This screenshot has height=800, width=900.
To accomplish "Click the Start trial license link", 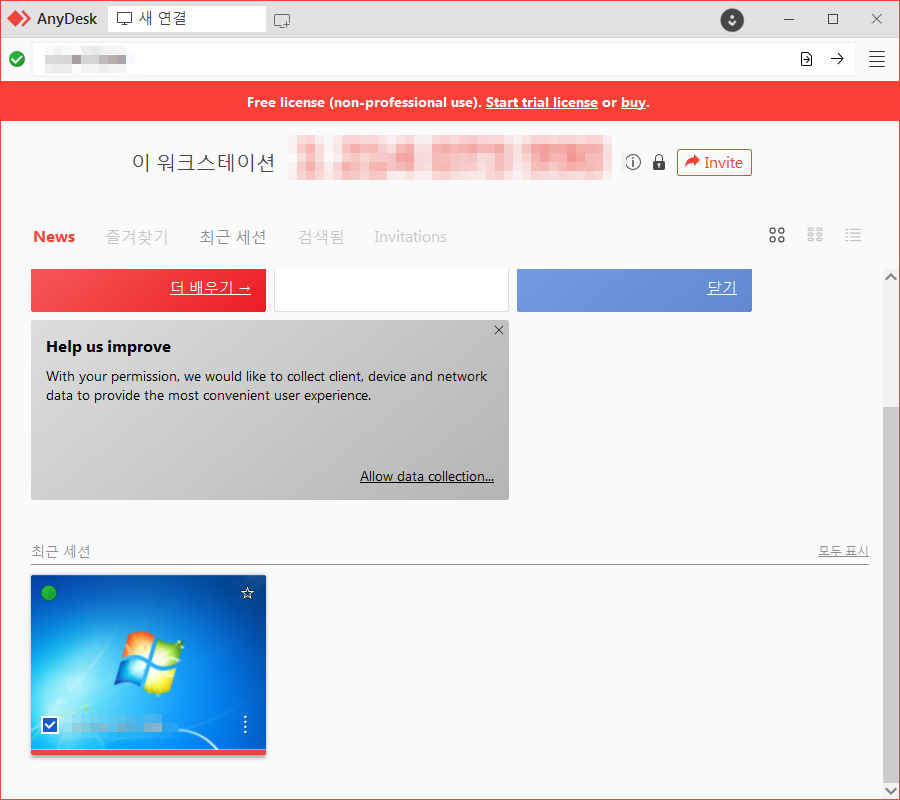I will tap(541, 102).
